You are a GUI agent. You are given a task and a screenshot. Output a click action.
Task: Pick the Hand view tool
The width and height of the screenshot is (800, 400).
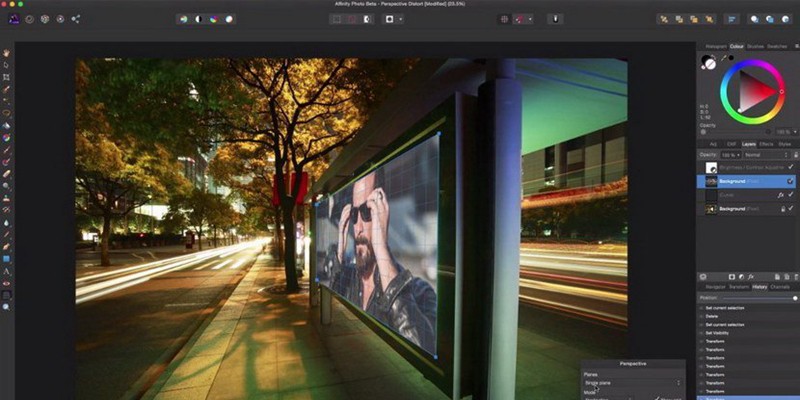point(6,53)
